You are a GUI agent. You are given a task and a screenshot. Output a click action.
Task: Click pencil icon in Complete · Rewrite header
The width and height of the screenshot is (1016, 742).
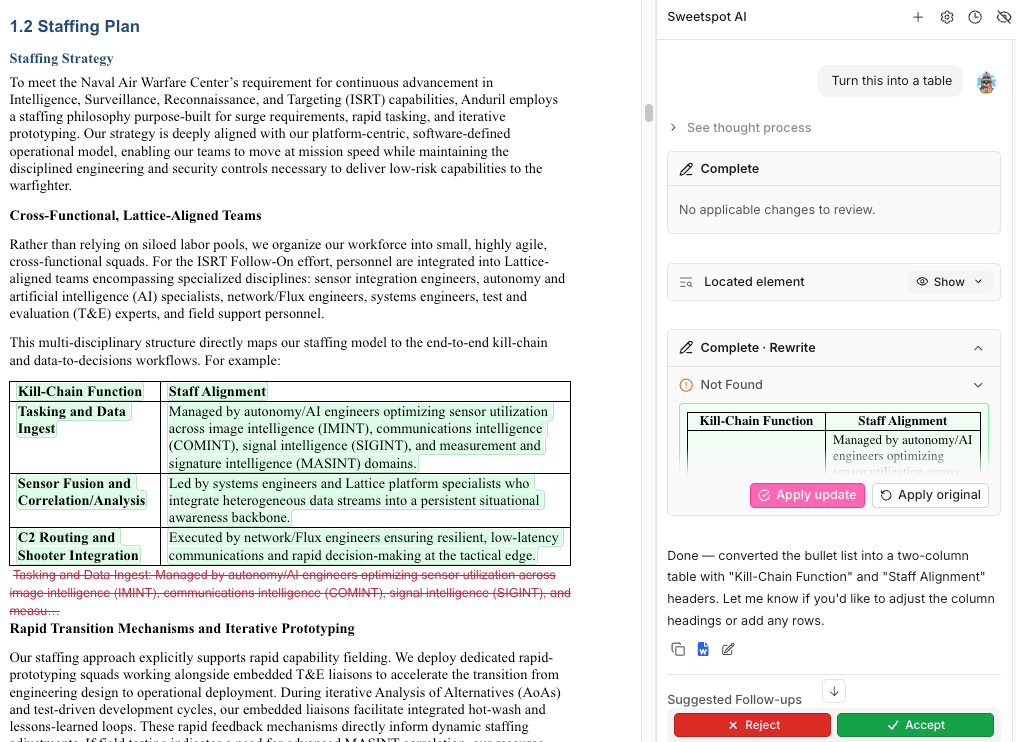click(686, 348)
